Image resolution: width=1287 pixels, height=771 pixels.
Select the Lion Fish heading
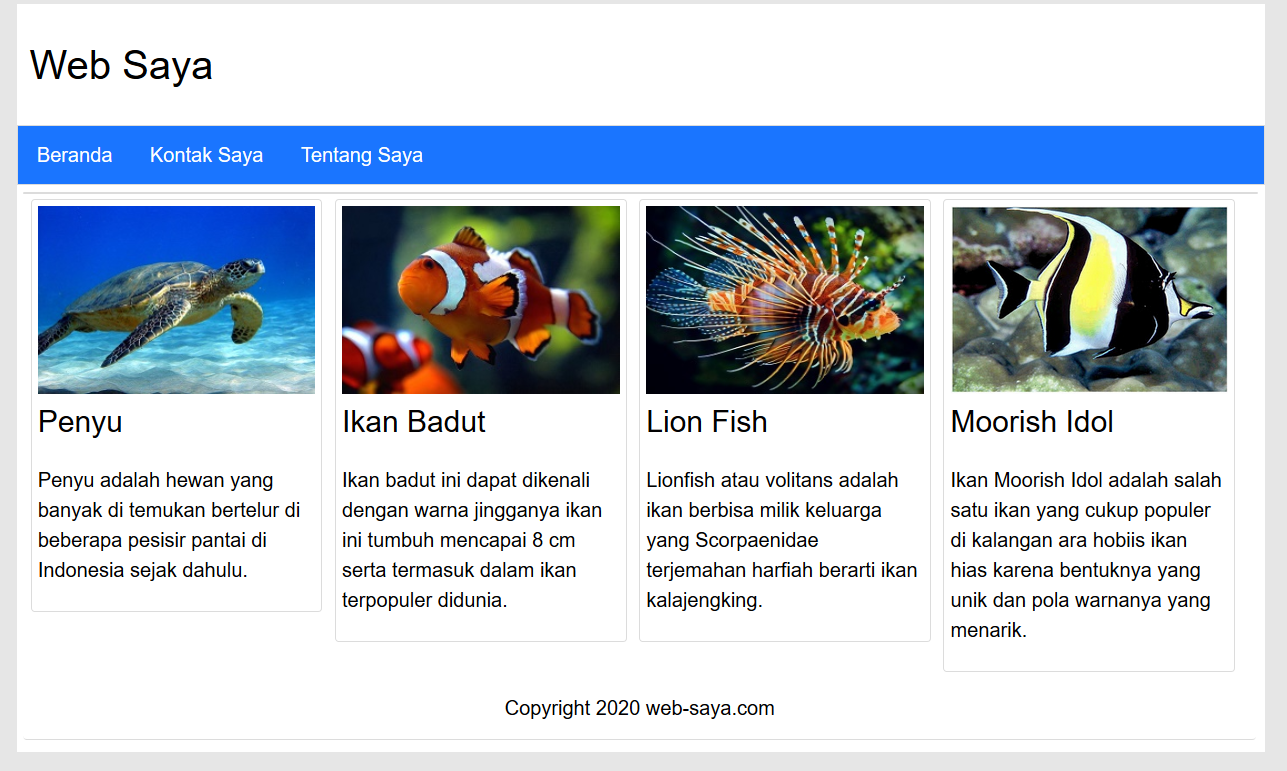tap(707, 421)
